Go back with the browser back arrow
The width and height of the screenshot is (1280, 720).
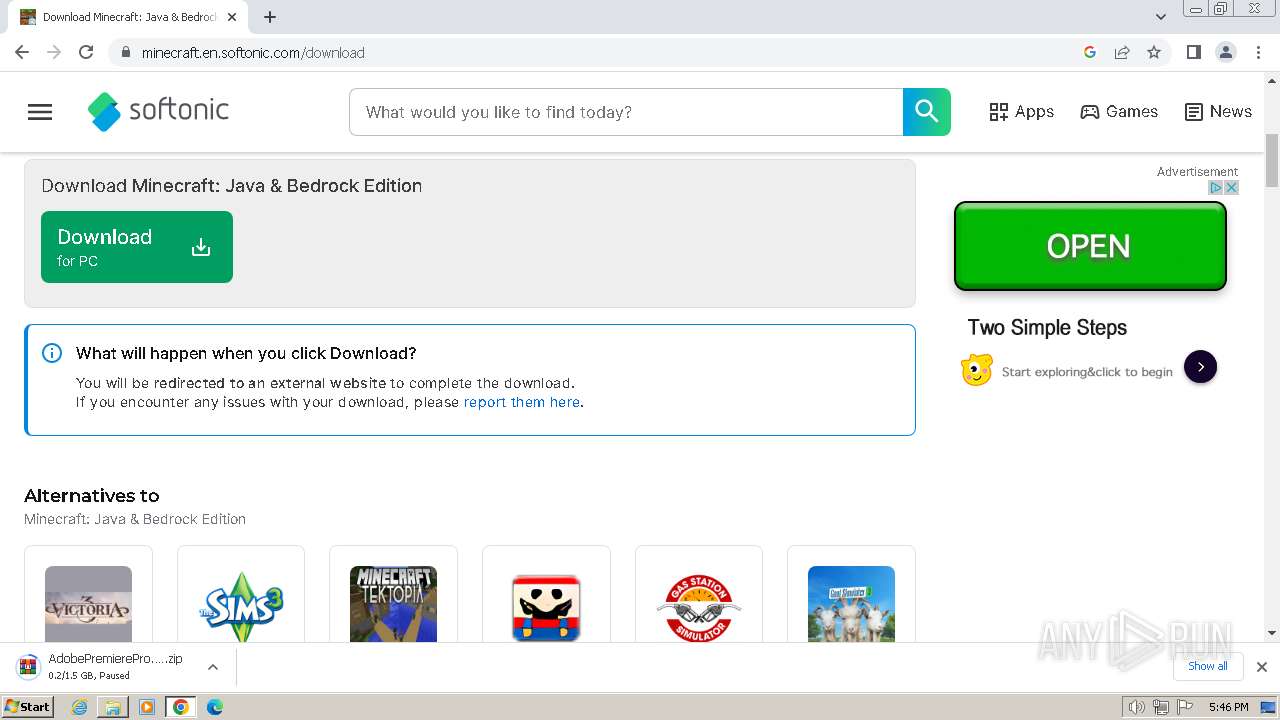tap(22, 52)
